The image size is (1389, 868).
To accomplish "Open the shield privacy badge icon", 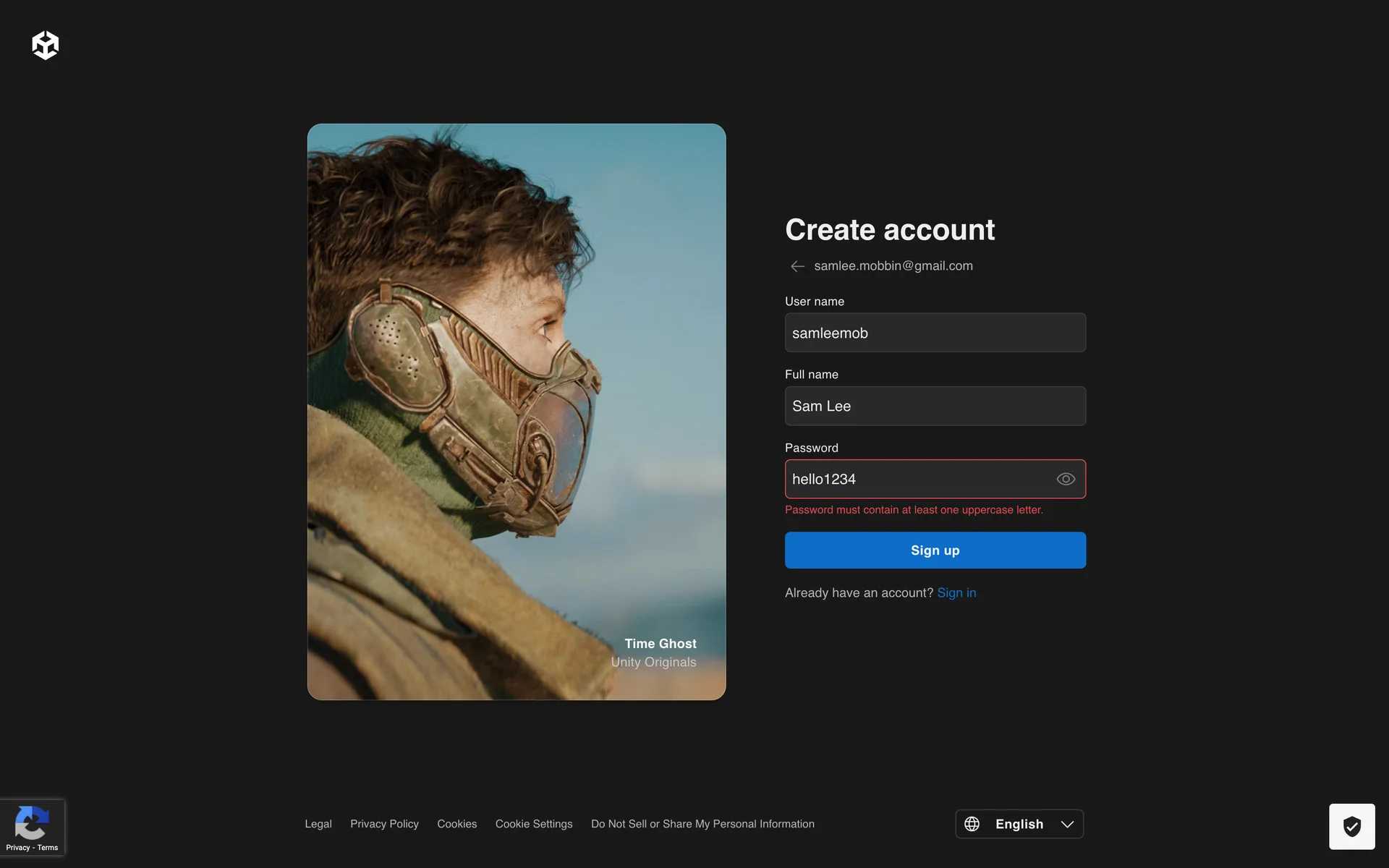I will point(1351,826).
